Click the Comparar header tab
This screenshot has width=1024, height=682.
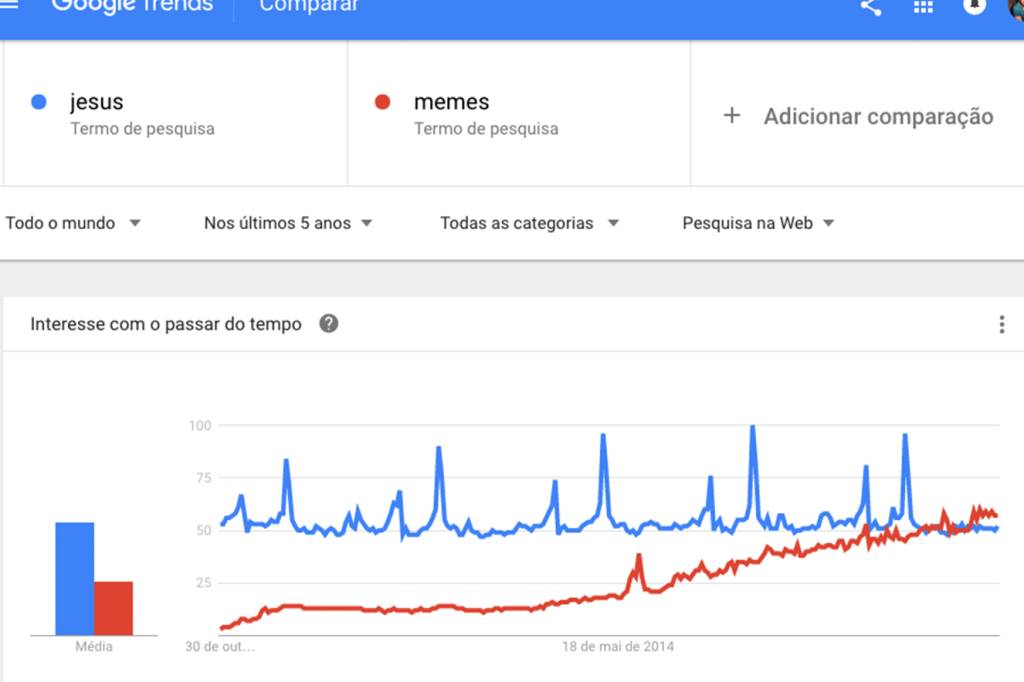coord(309,7)
